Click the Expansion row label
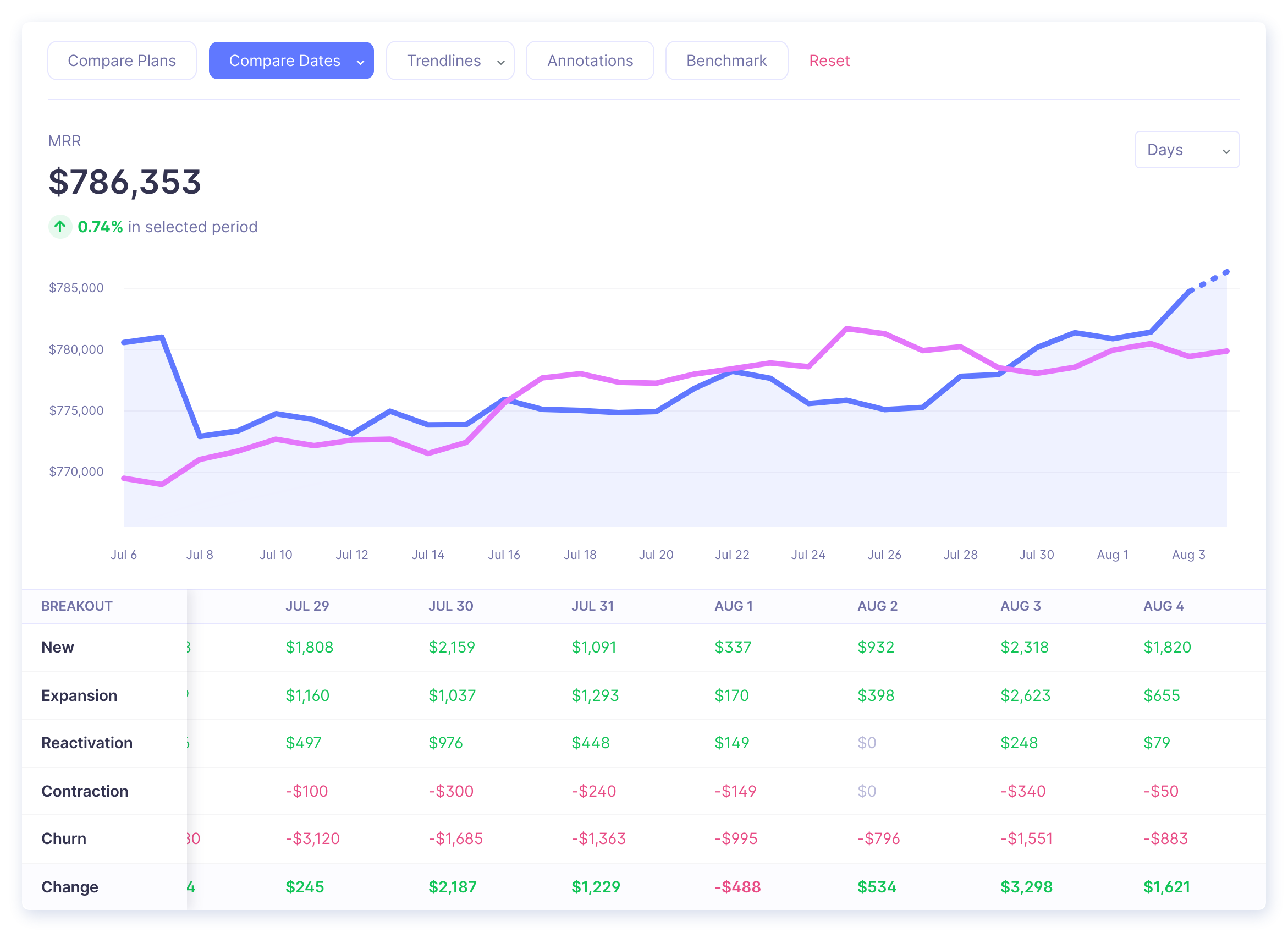1288x932 pixels. click(x=79, y=695)
